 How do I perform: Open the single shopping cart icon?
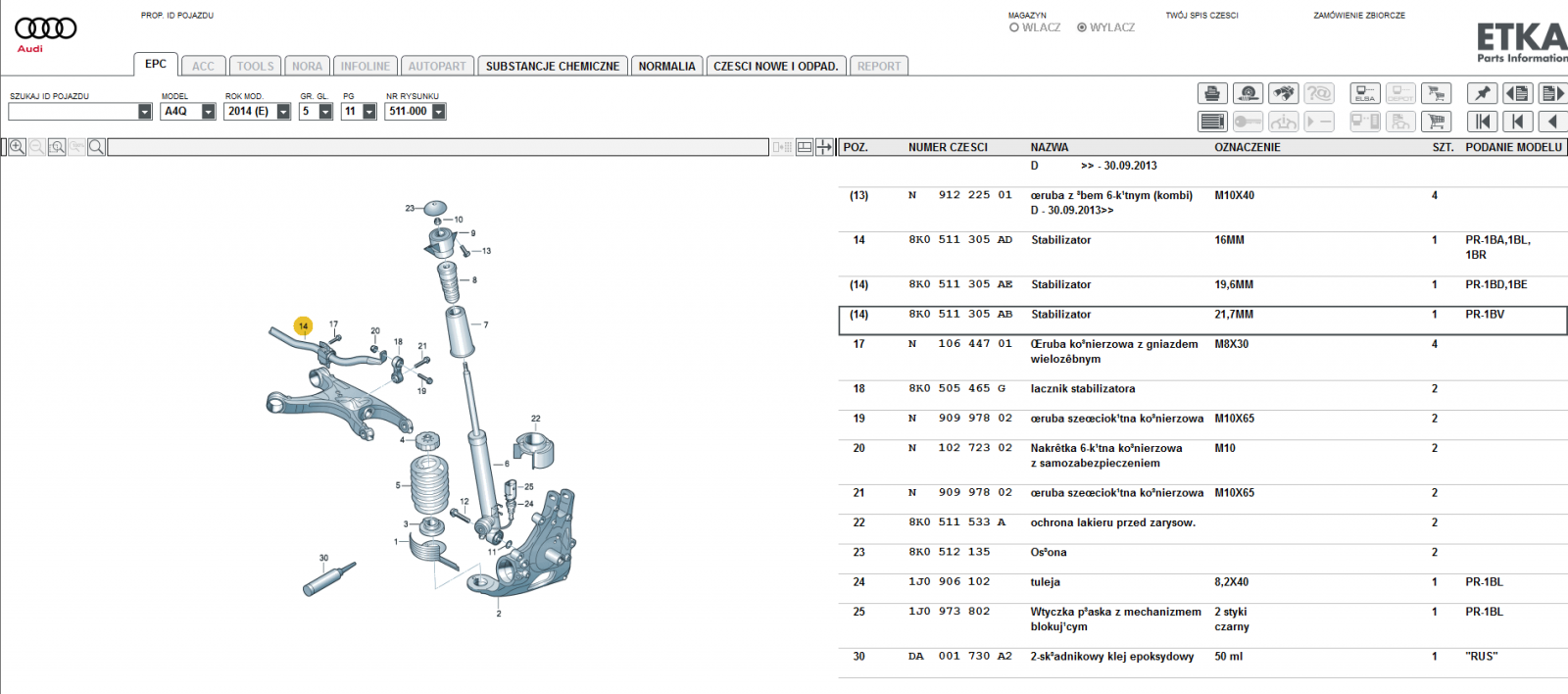(1436, 122)
